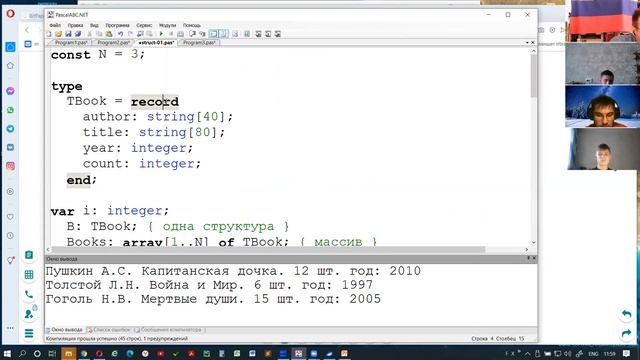Switch to the Program2.pas tab
Screen dimensions: 640x360
click(x=113, y=42)
